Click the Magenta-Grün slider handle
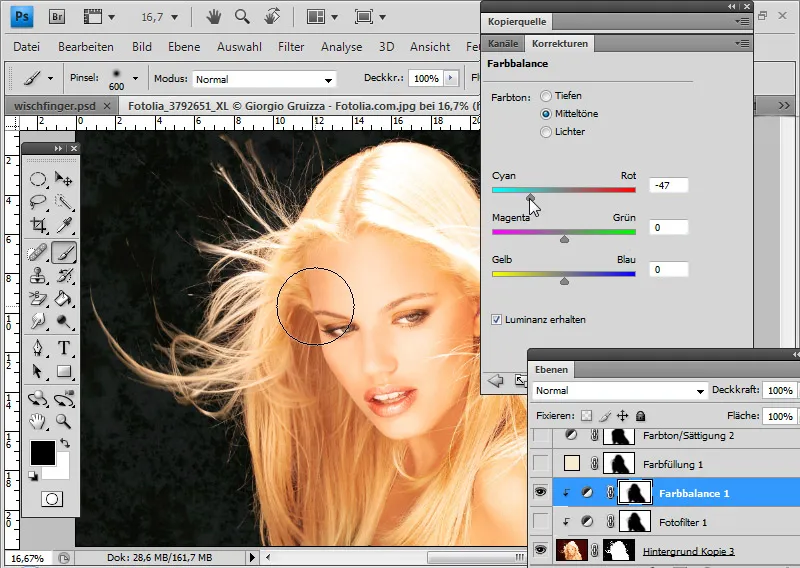This screenshot has width=800, height=568. pyautogui.click(x=564, y=239)
